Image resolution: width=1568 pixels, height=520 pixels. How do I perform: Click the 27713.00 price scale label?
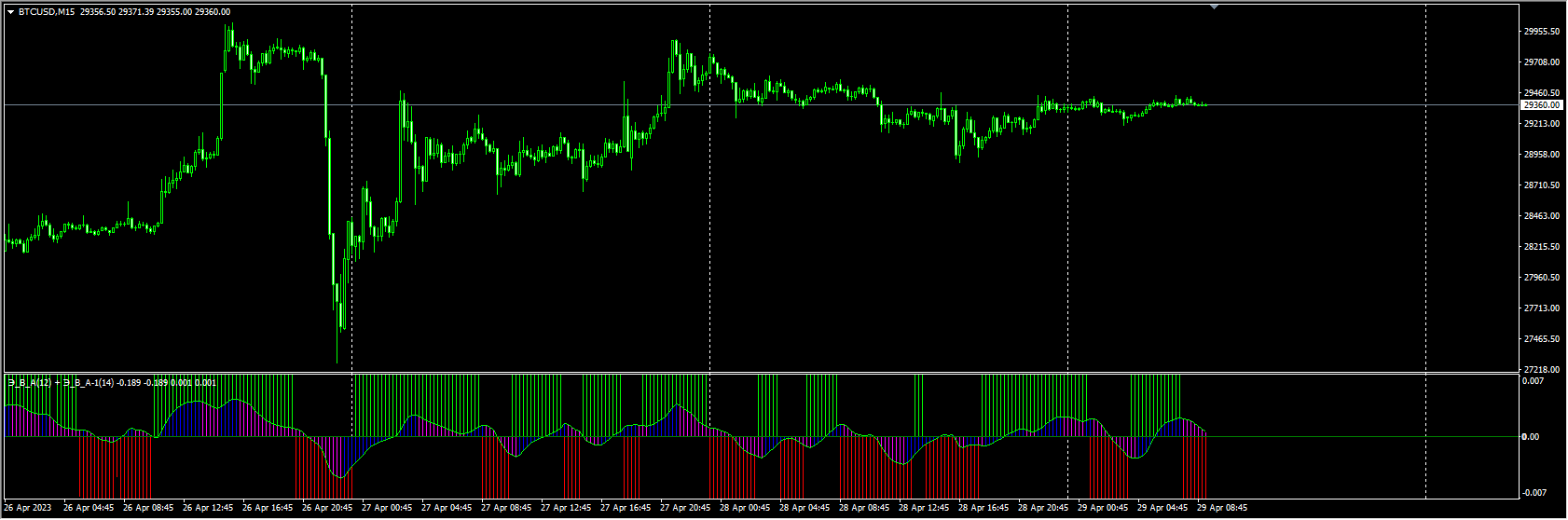[1542, 308]
